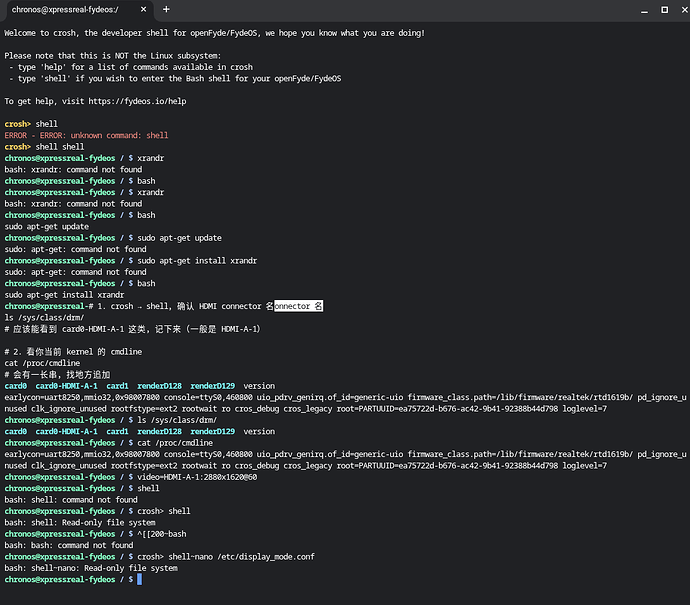
Task: Click the '# 会有一长串，找地方追加' comment line
Action: click(57, 375)
